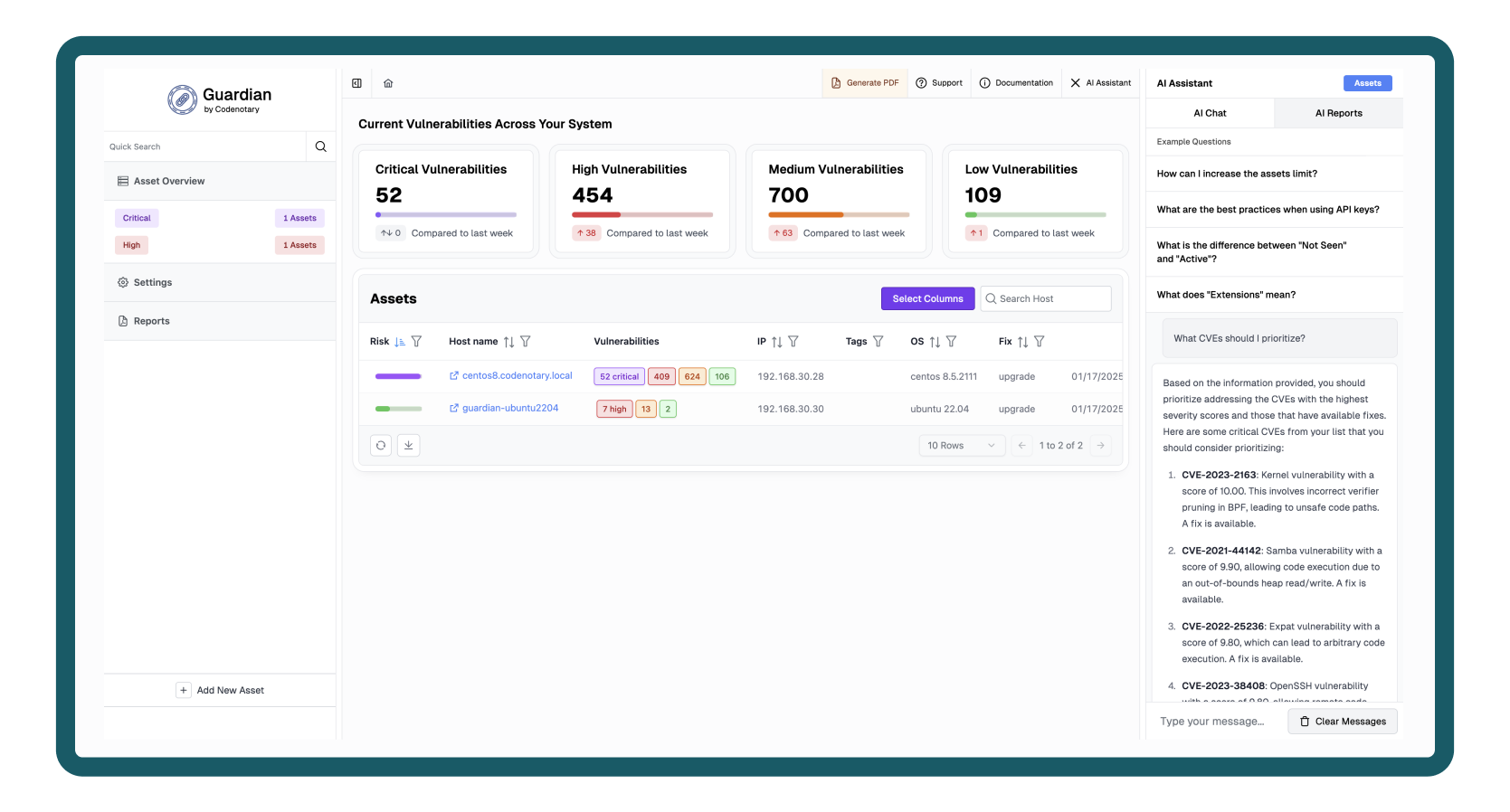
Task: Select Critical filter tag in sidebar
Action: [137, 218]
